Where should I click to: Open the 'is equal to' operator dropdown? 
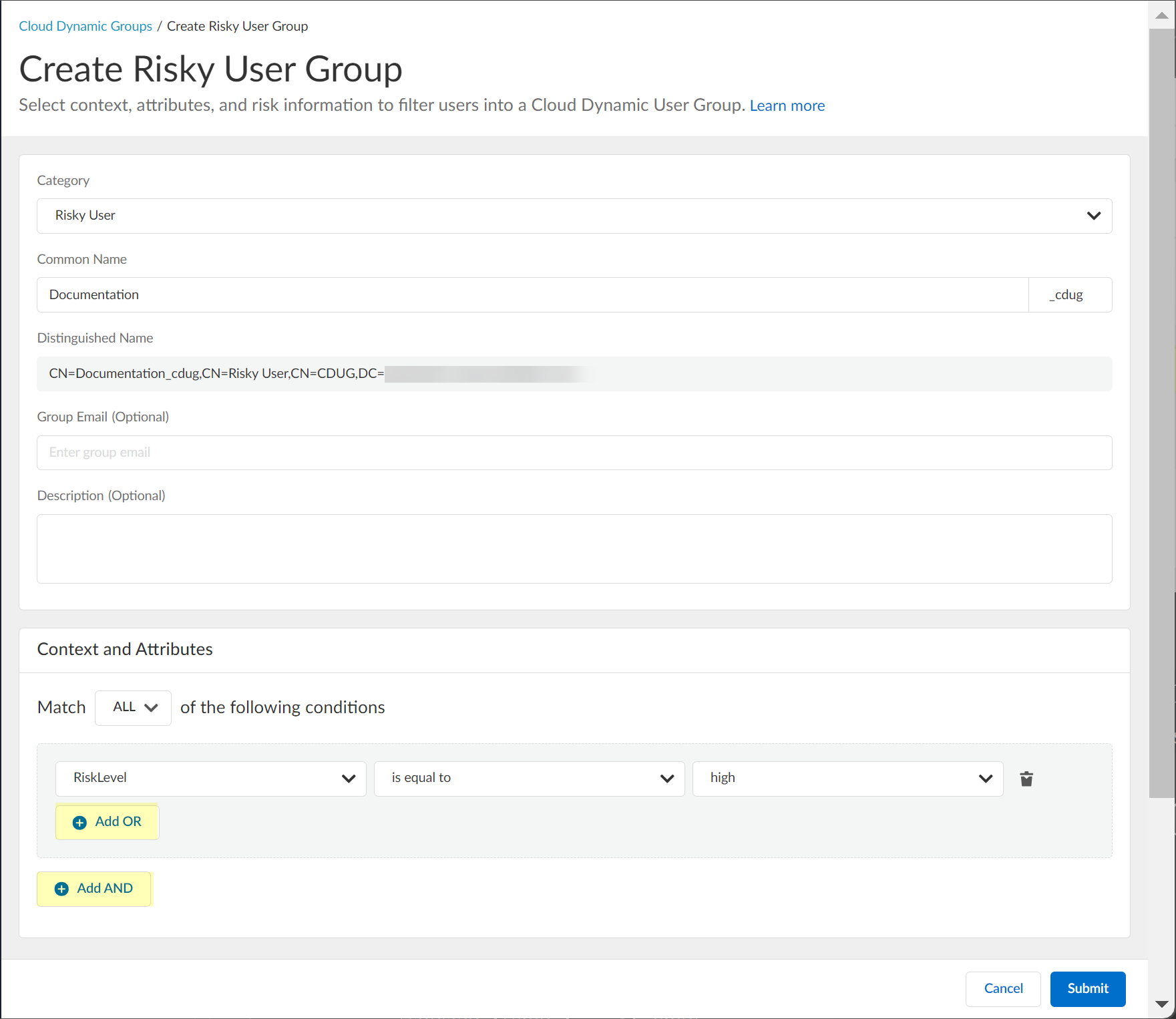click(529, 779)
